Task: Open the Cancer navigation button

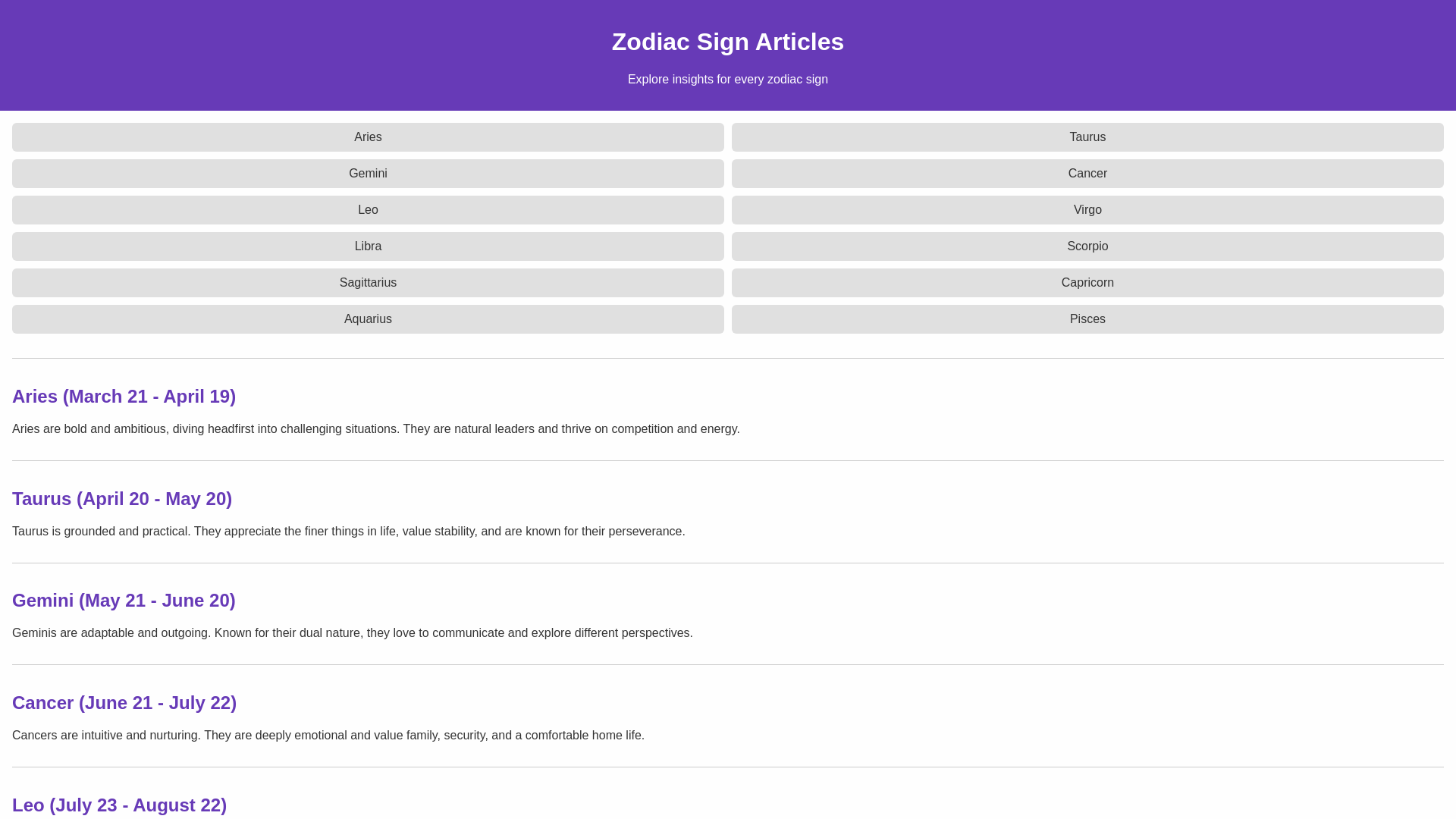Action: pyautogui.click(x=1087, y=174)
